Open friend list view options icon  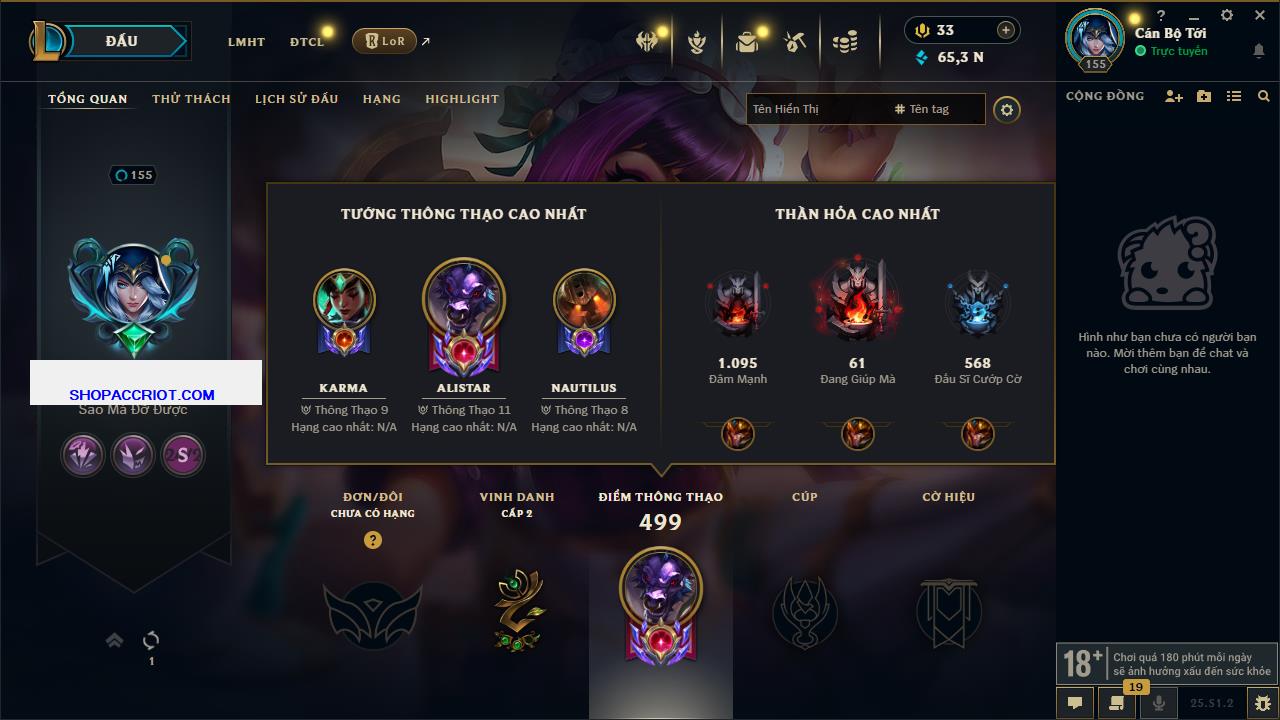point(1234,96)
